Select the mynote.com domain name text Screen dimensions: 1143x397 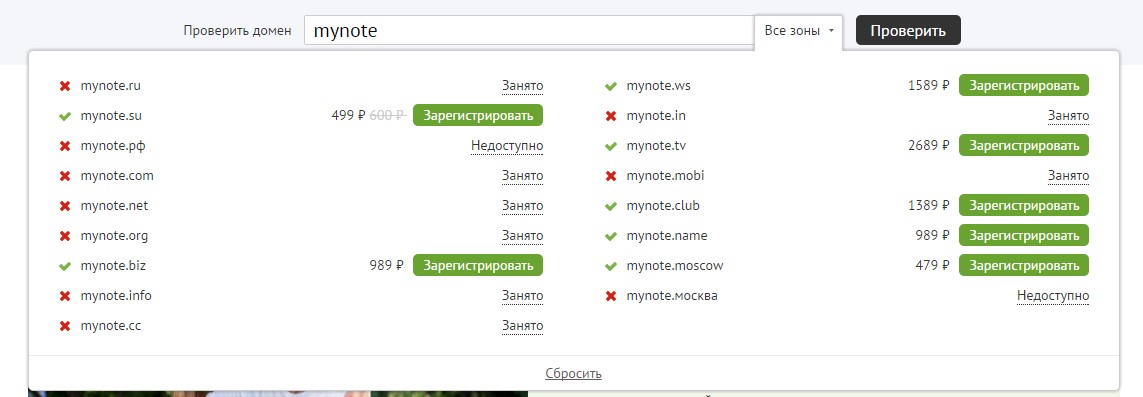tap(117, 176)
